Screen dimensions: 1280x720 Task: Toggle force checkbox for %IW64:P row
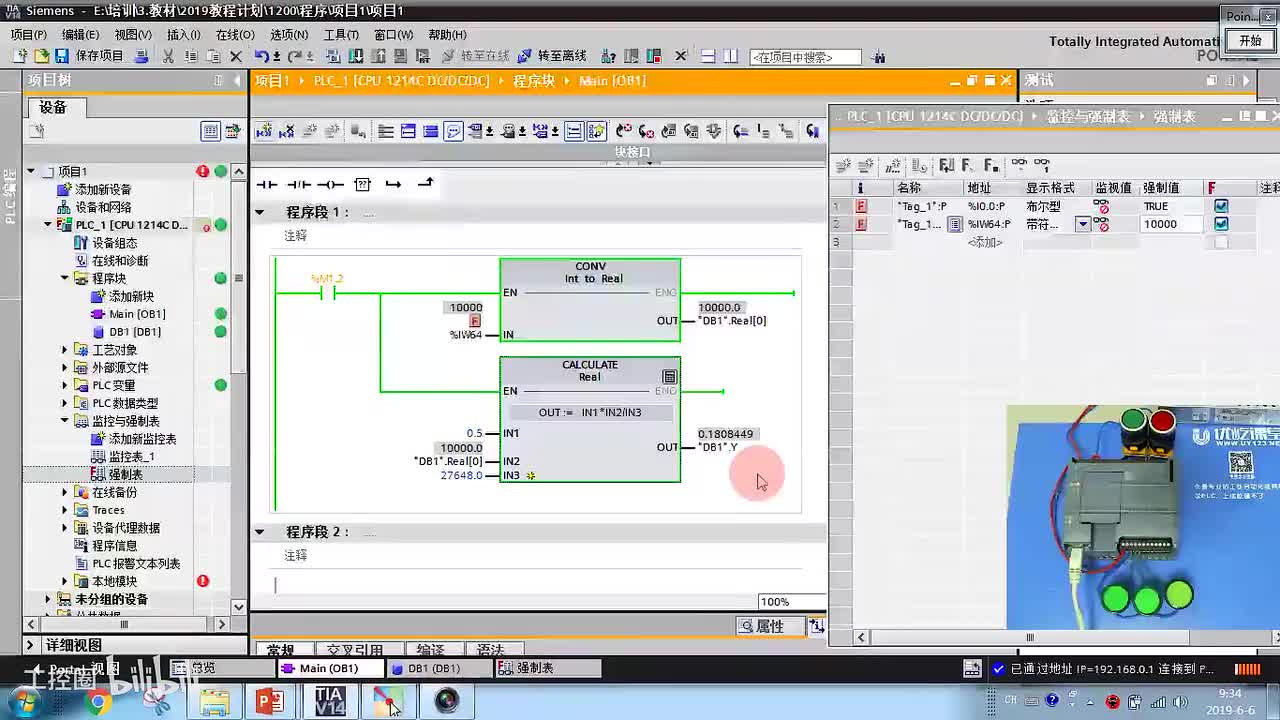coord(1221,224)
